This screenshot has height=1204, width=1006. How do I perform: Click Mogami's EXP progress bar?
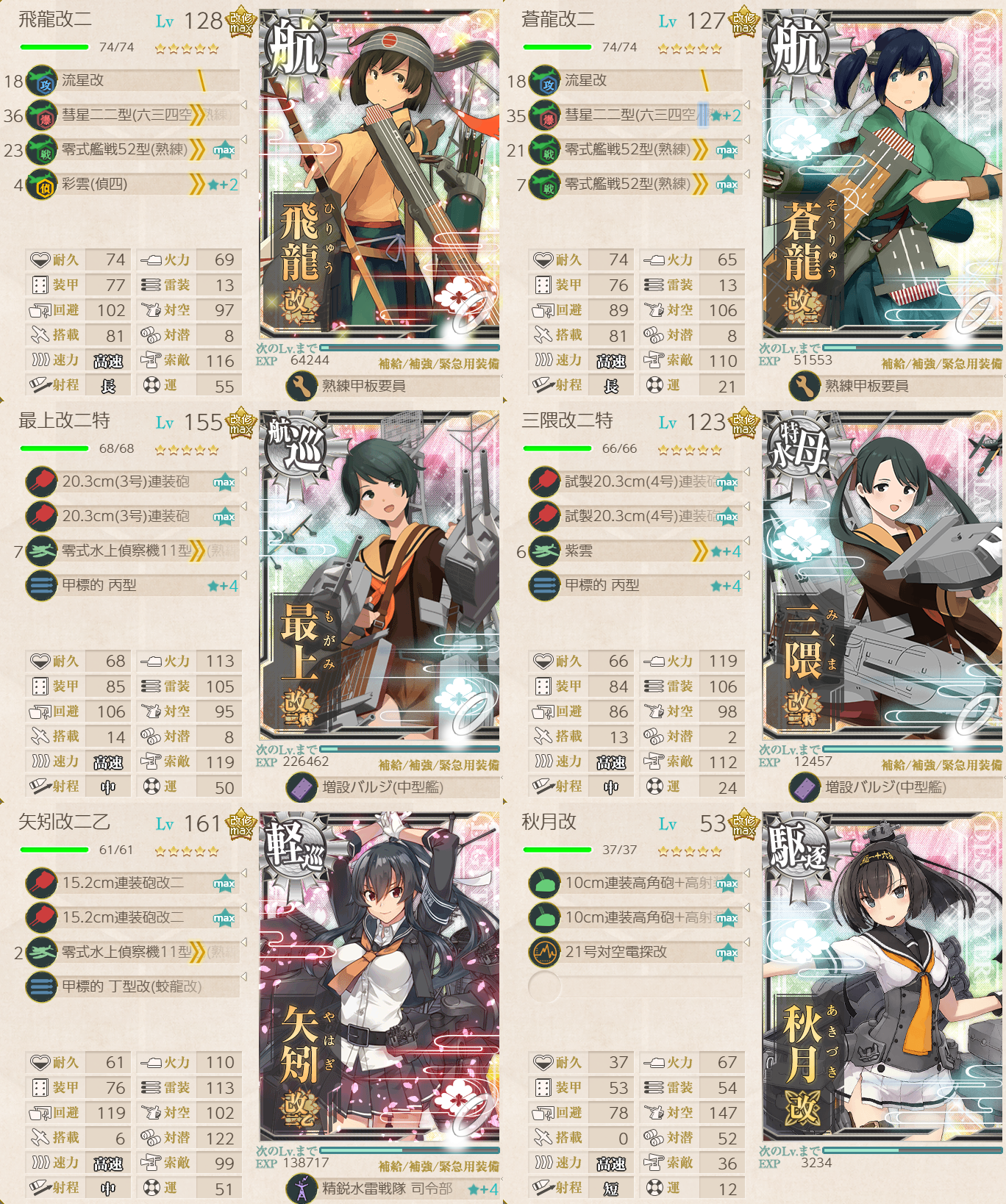pyautogui.click(x=410, y=749)
